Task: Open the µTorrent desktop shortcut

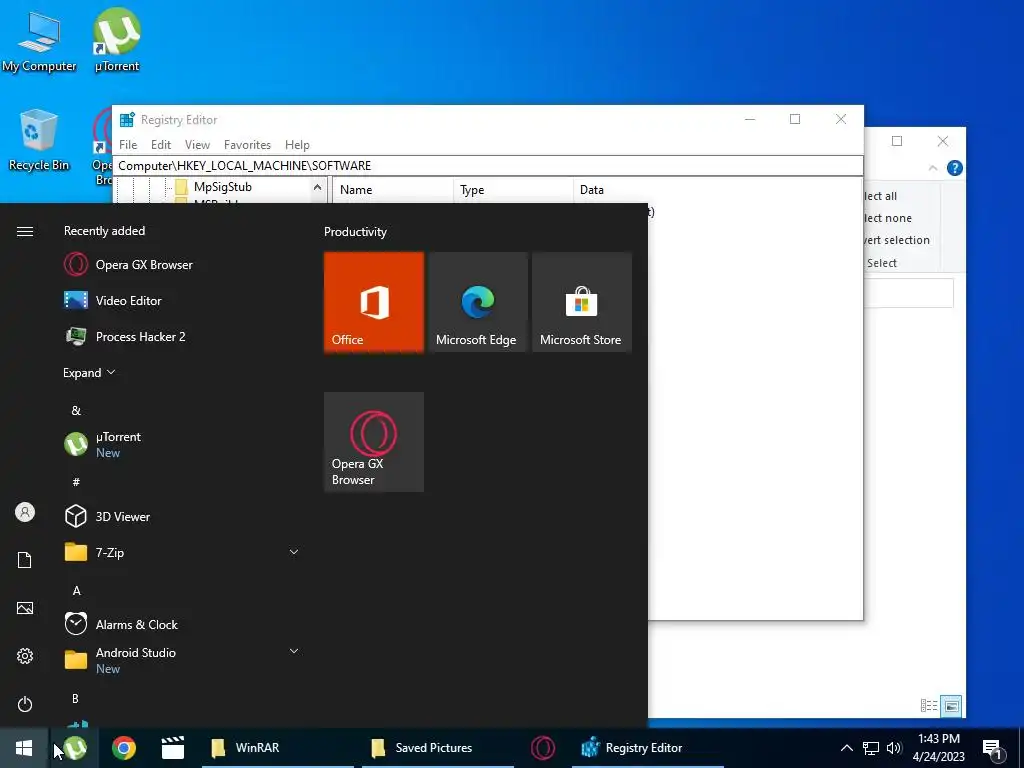Action: coord(117,40)
